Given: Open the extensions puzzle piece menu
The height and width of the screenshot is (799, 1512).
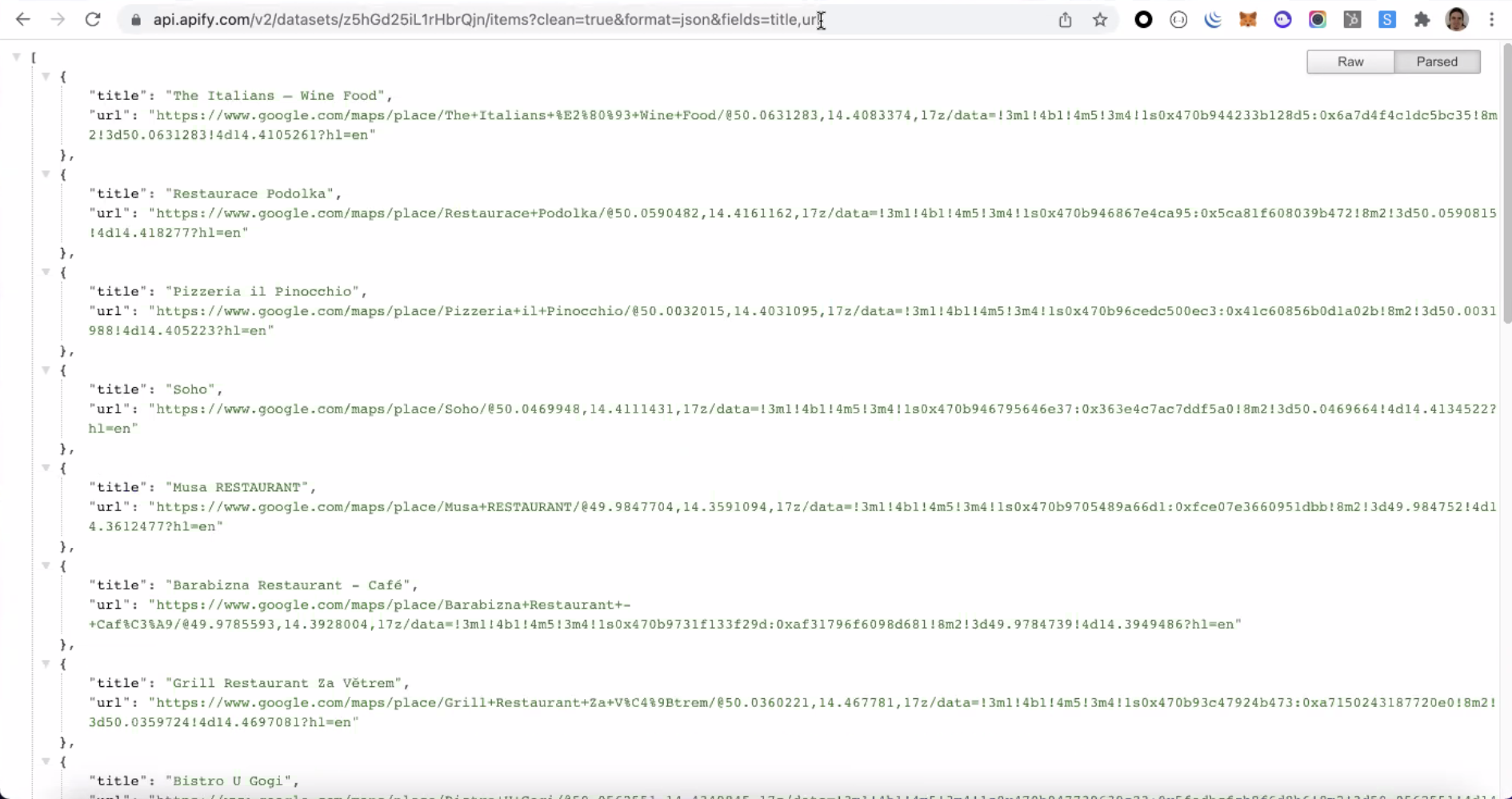Looking at the screenshot, I should click(x=1422, y=20).
